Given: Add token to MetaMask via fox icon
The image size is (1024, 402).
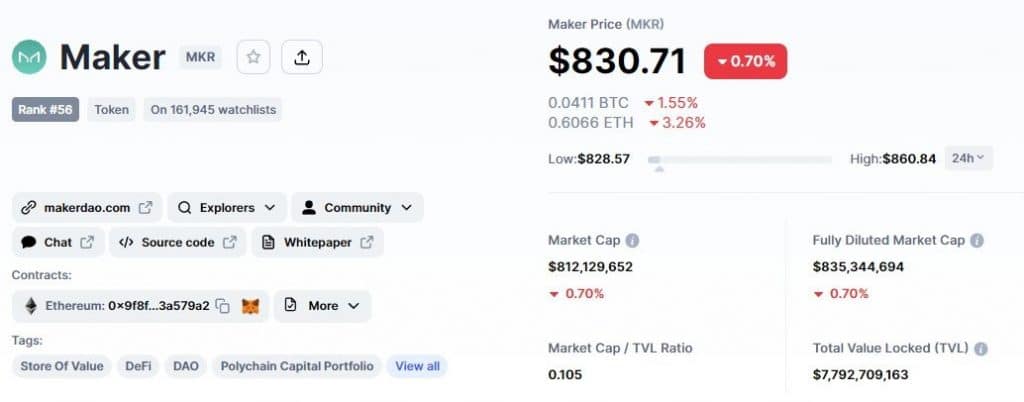Looking at the screenshot, I should (251, 306).
